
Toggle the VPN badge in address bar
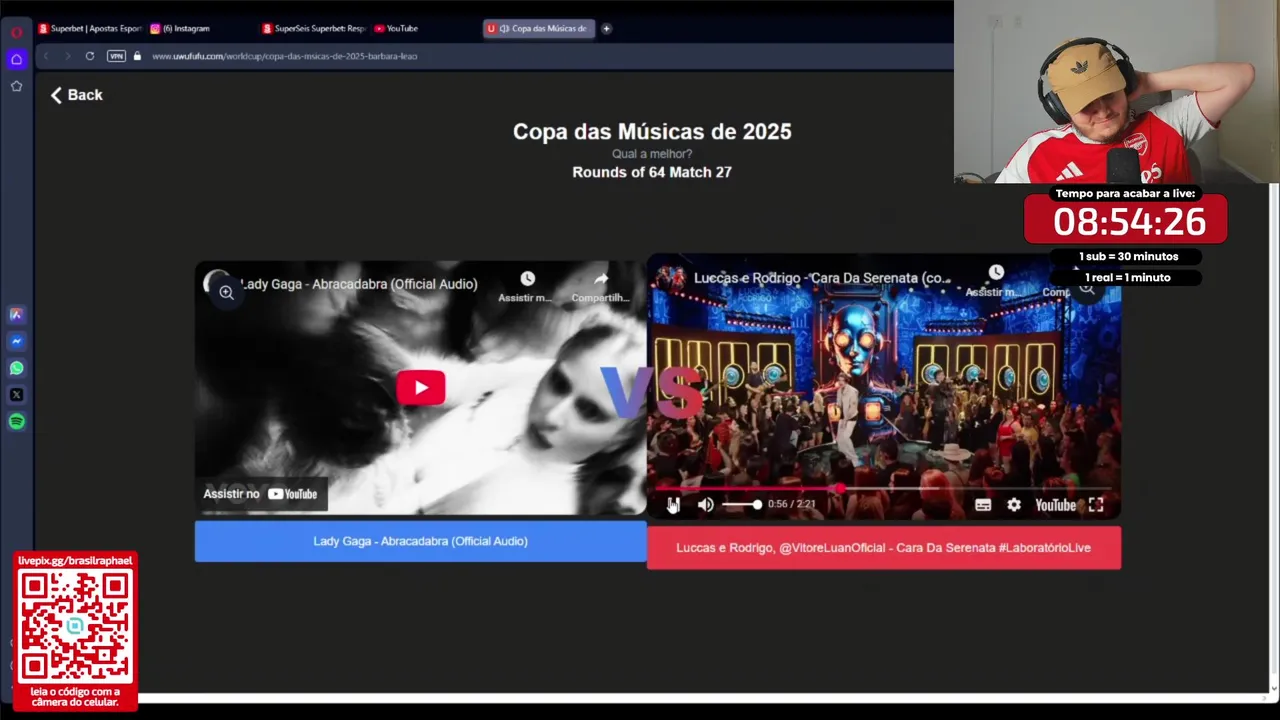(x=116, y=56)
